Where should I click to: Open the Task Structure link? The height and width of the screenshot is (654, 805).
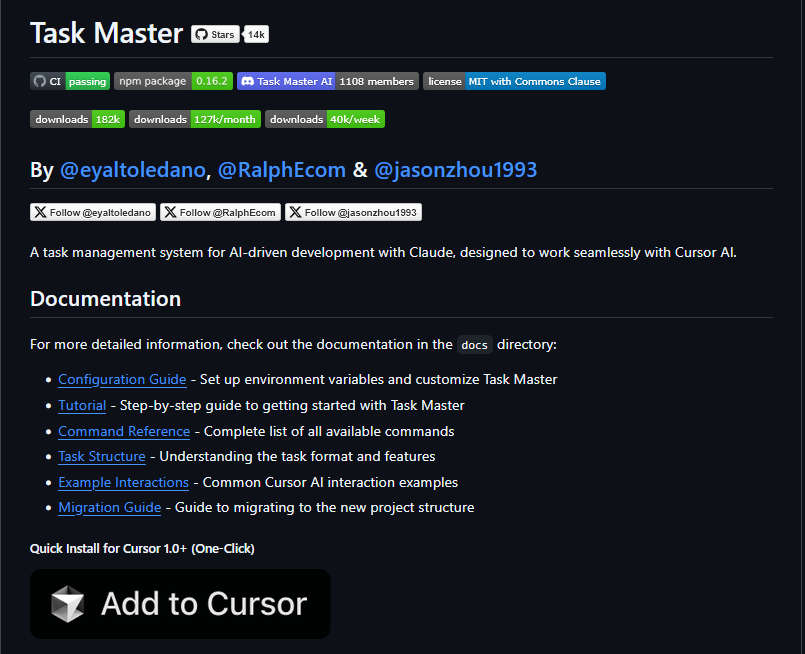coord(102,456)
